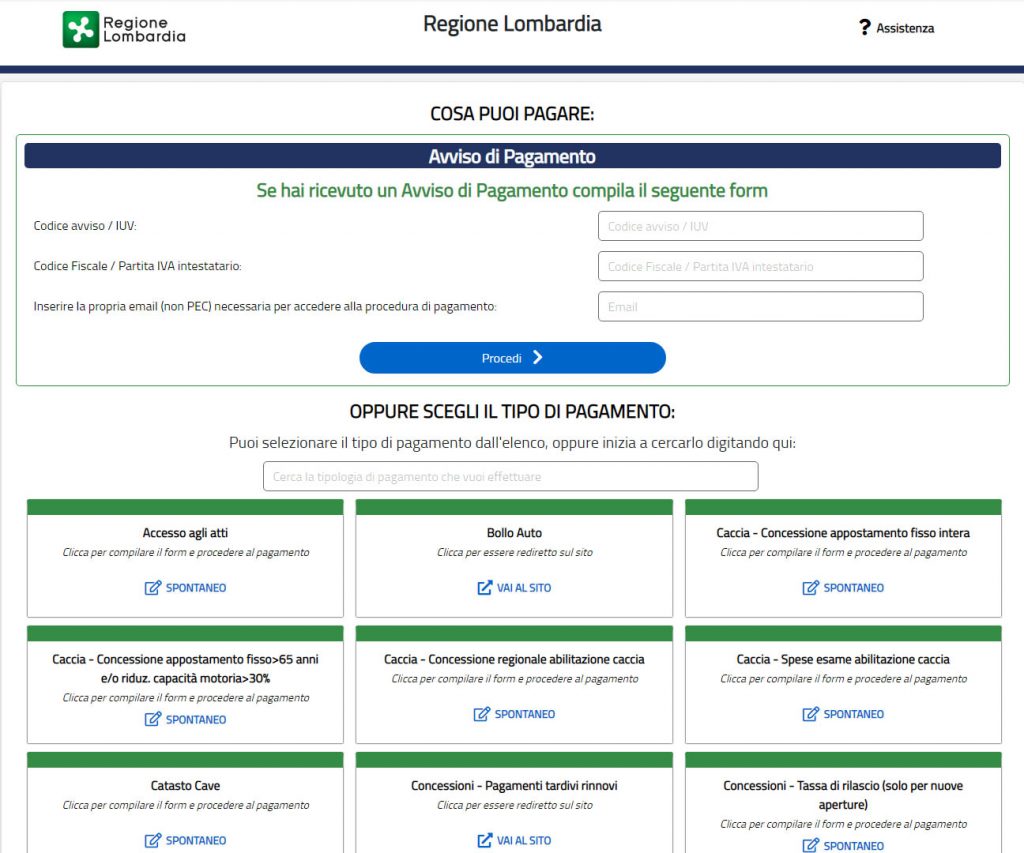The image size is (1024, 853).
Task: Focus the Codice Fiscale / Partita IVA field
Action: click(x=760, y=266)
